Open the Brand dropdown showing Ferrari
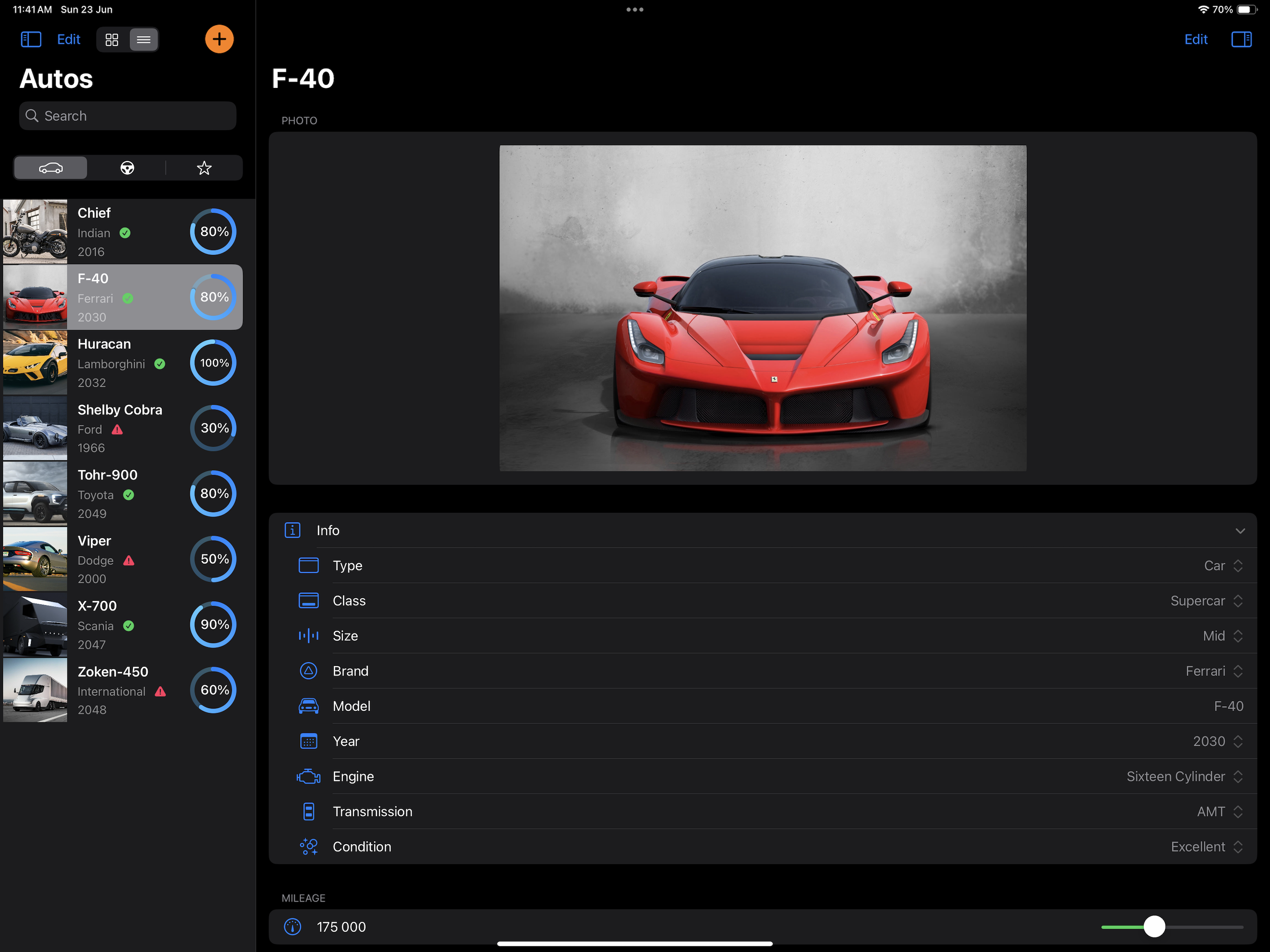The height and width of the screenshot is (952, 1270). point(1214,671)
